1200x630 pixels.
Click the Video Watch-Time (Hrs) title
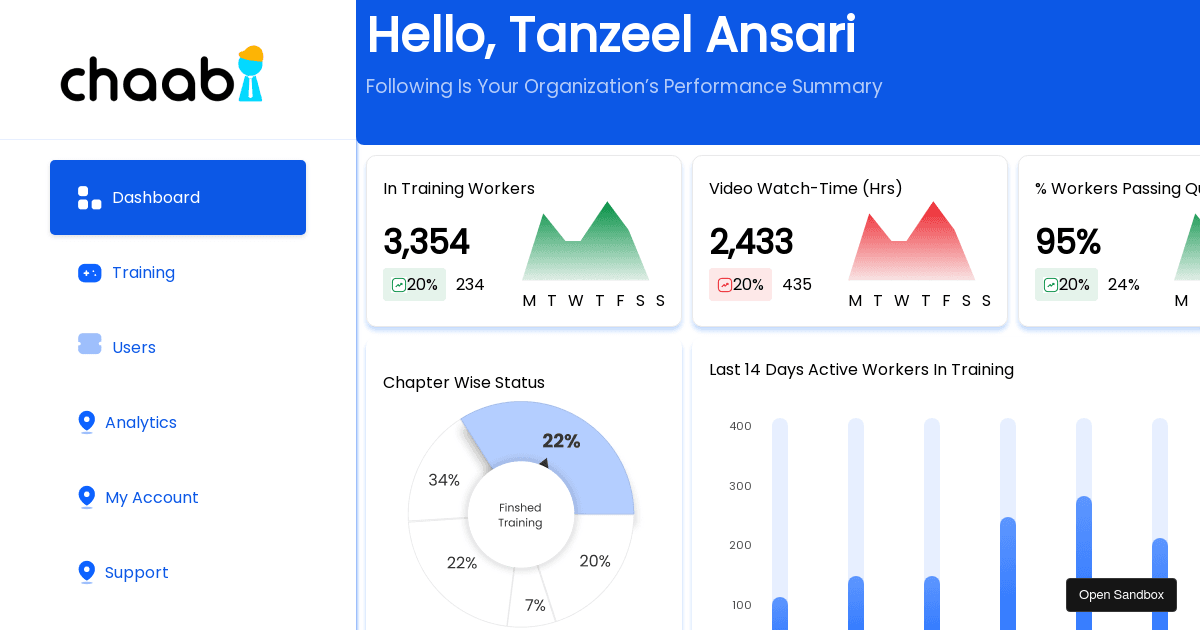806,189
